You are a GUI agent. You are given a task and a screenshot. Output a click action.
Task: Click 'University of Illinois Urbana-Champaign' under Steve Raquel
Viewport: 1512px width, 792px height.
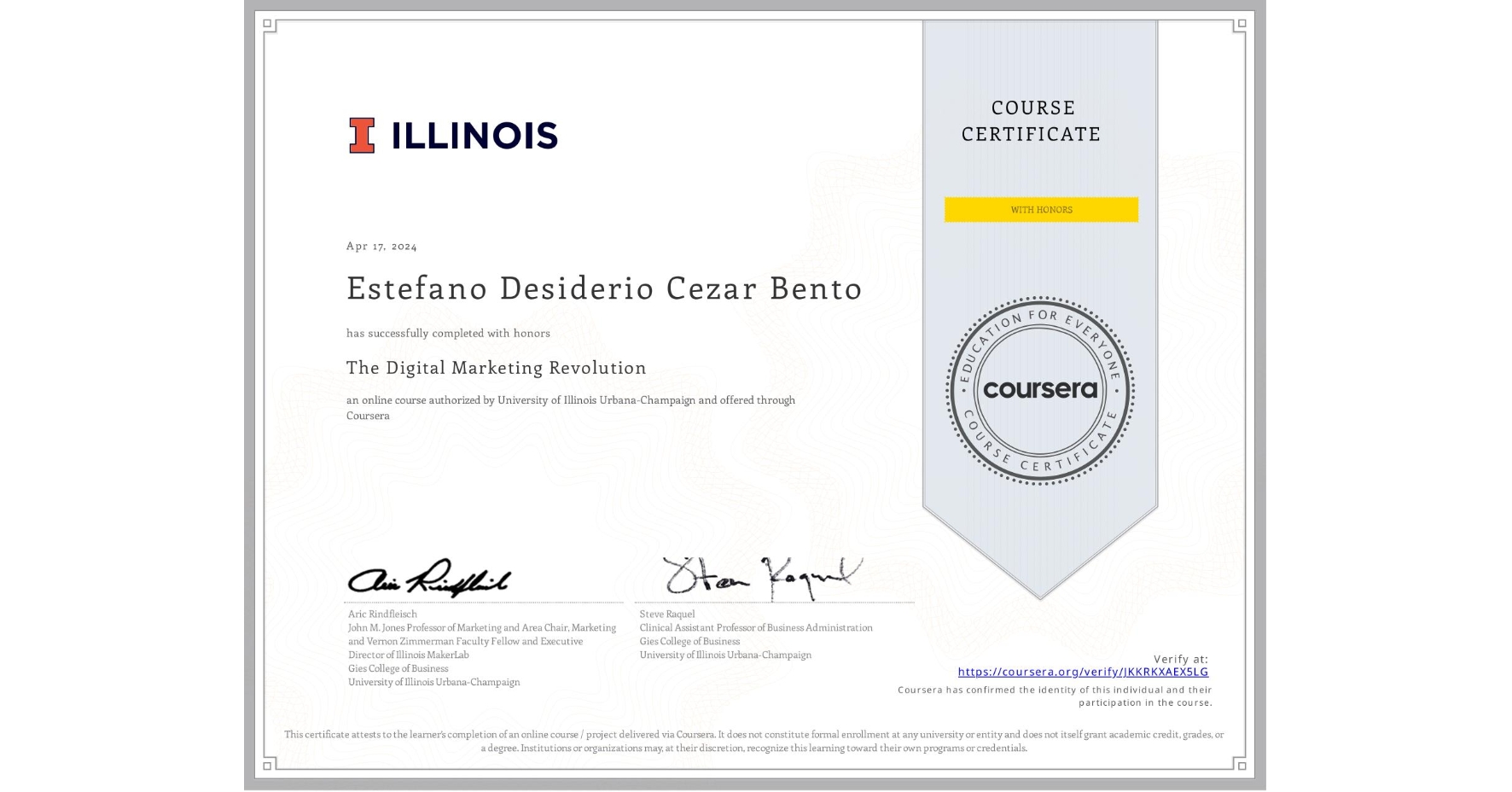coord(725,655)
